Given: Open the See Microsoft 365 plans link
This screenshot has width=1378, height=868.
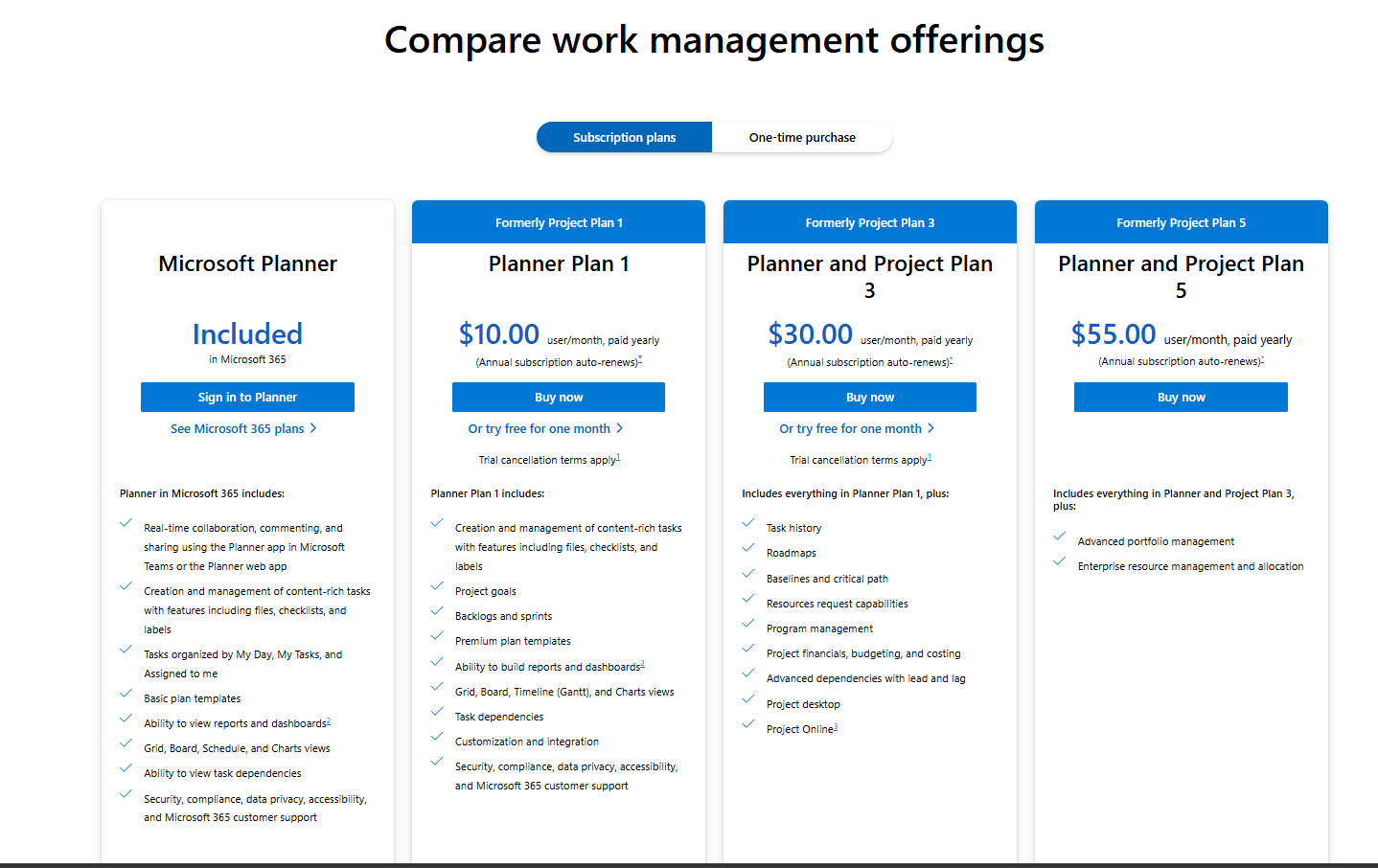Looking at the screenshot, I should click(x=243, y=428).
